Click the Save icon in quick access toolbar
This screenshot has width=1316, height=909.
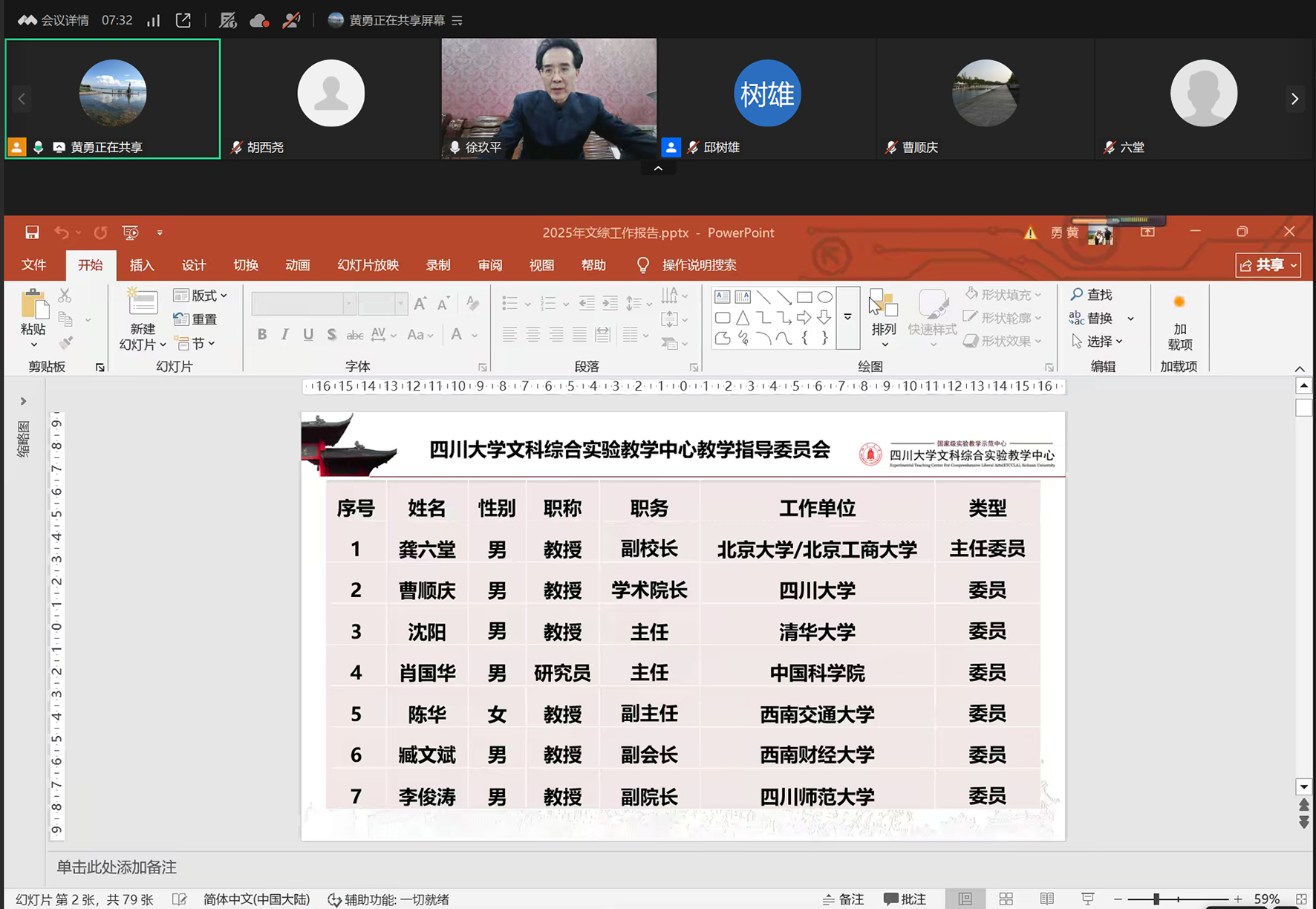click(x=32, y=232)
